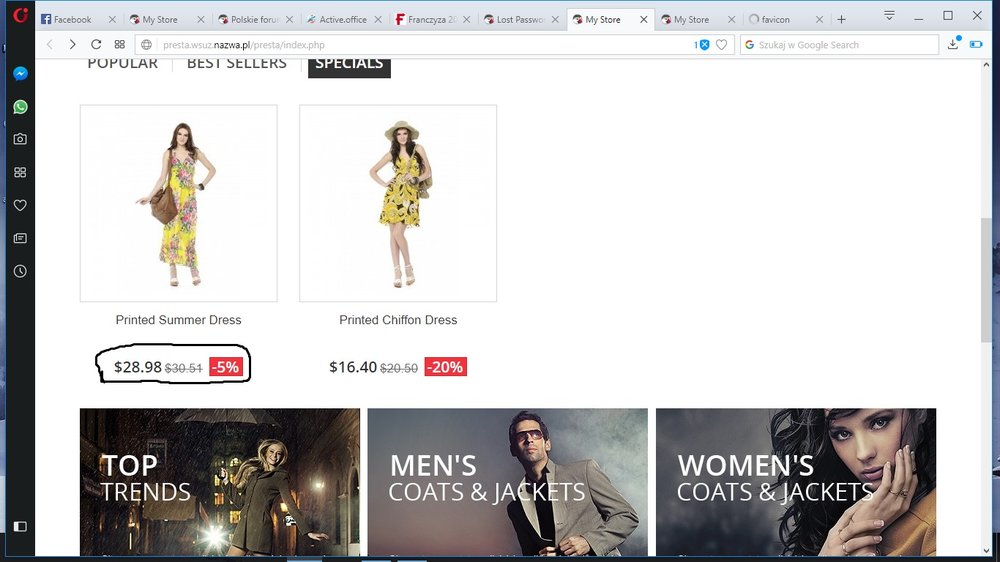Go forward to the next page

tap(72, 45)
